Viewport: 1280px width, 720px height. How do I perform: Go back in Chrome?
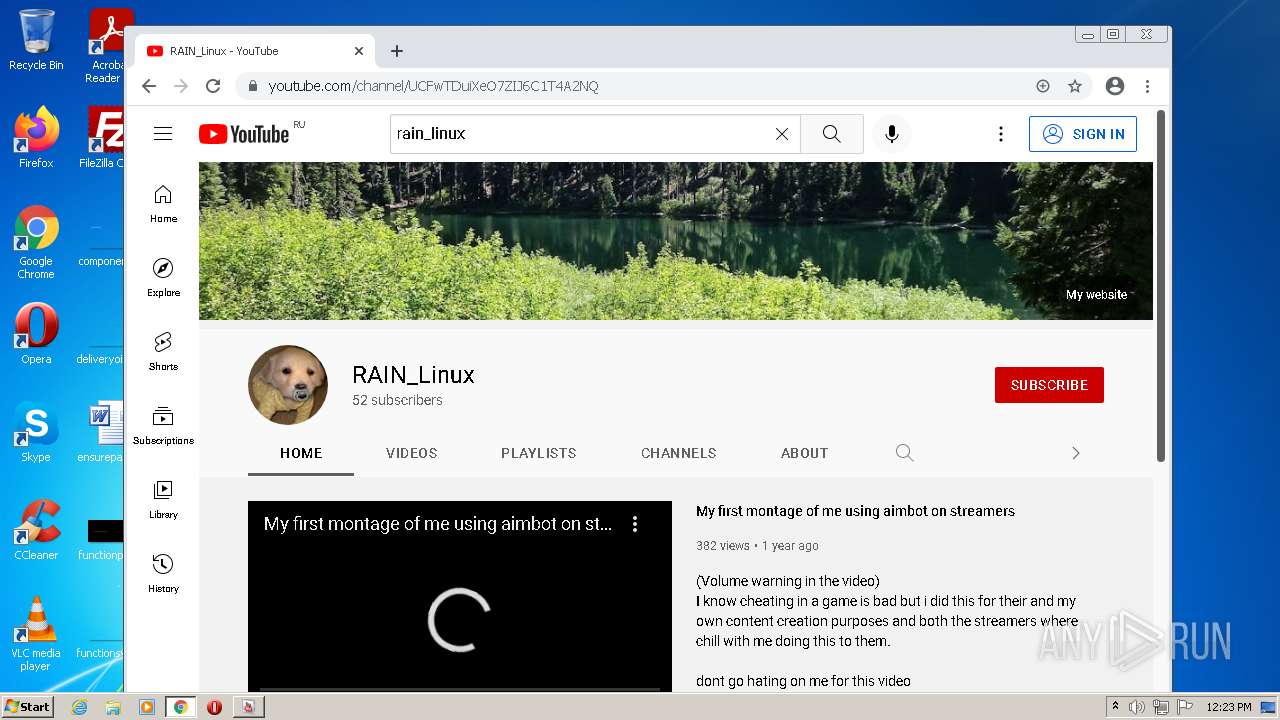[x=149, y=86]
